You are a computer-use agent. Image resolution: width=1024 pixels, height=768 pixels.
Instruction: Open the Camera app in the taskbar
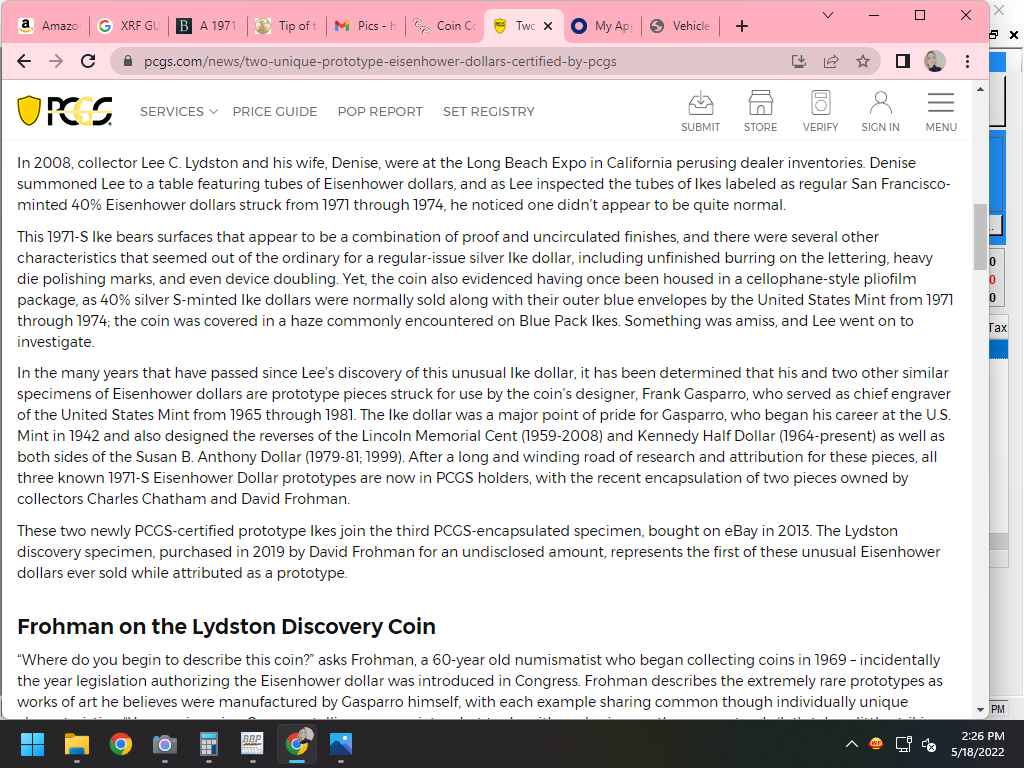click(x=165, y=744)
